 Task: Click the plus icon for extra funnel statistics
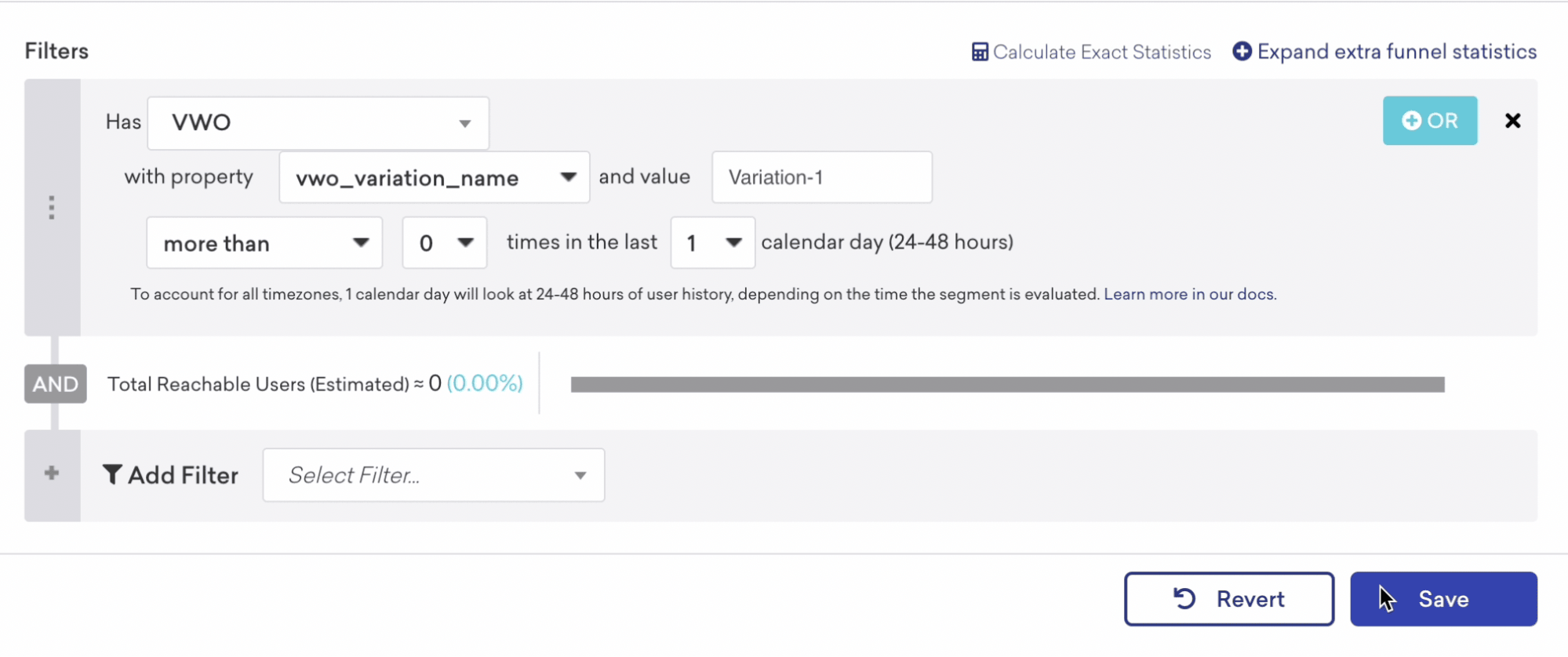[1242, 52]
